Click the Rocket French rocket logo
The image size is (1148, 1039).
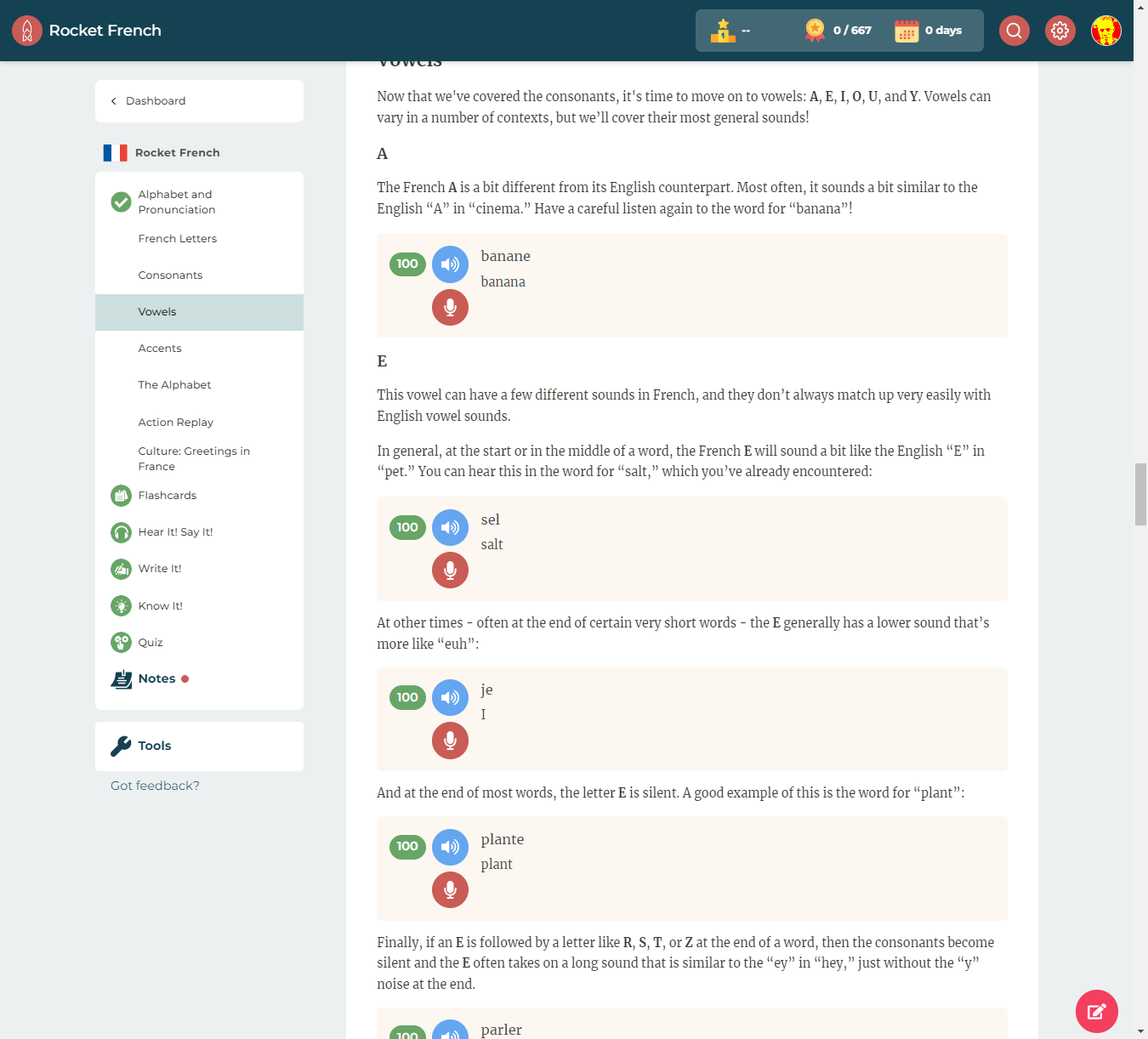[x=27, y=31]
